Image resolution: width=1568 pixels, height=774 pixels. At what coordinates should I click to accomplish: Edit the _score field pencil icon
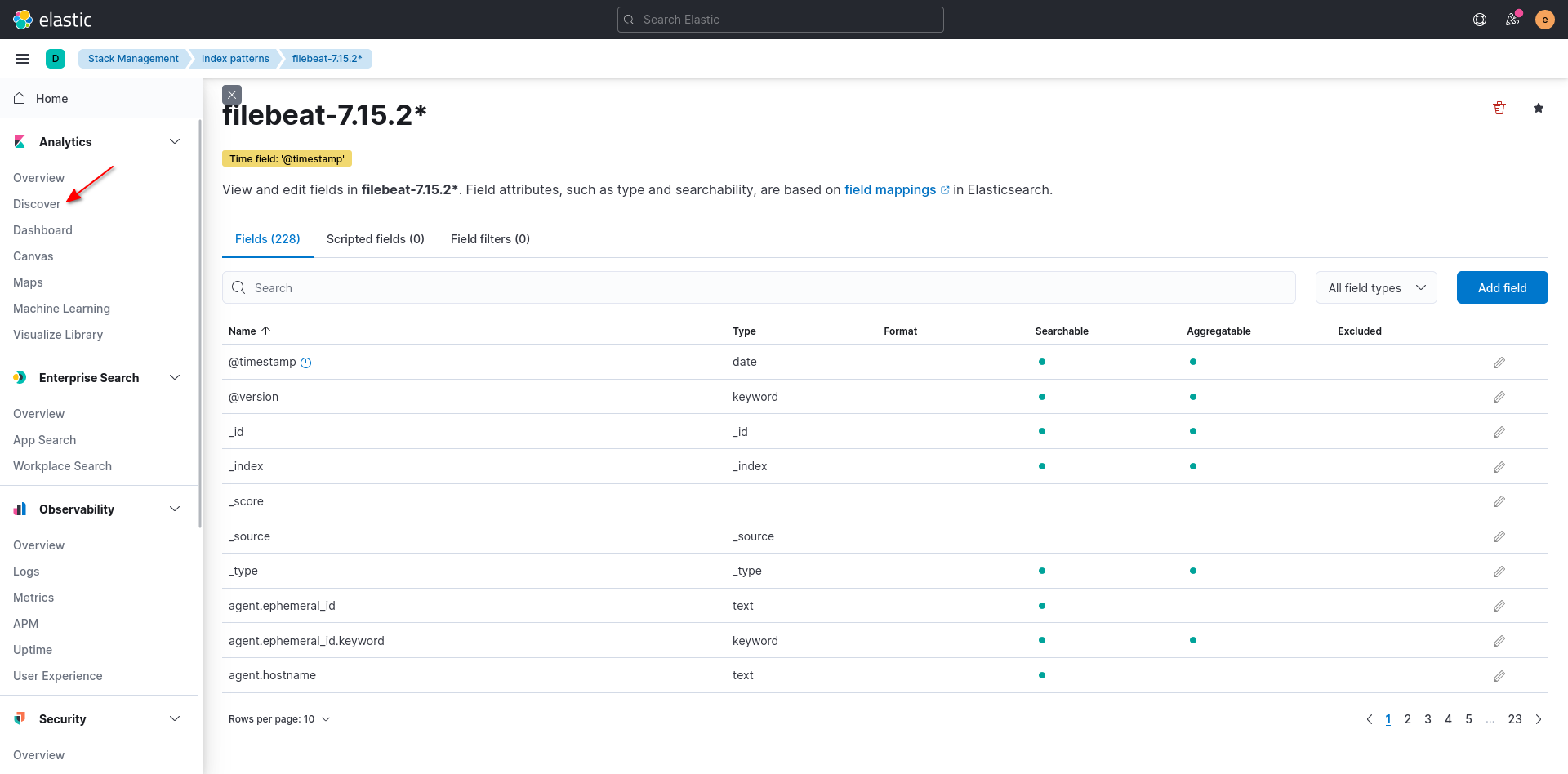point(1499,501)
